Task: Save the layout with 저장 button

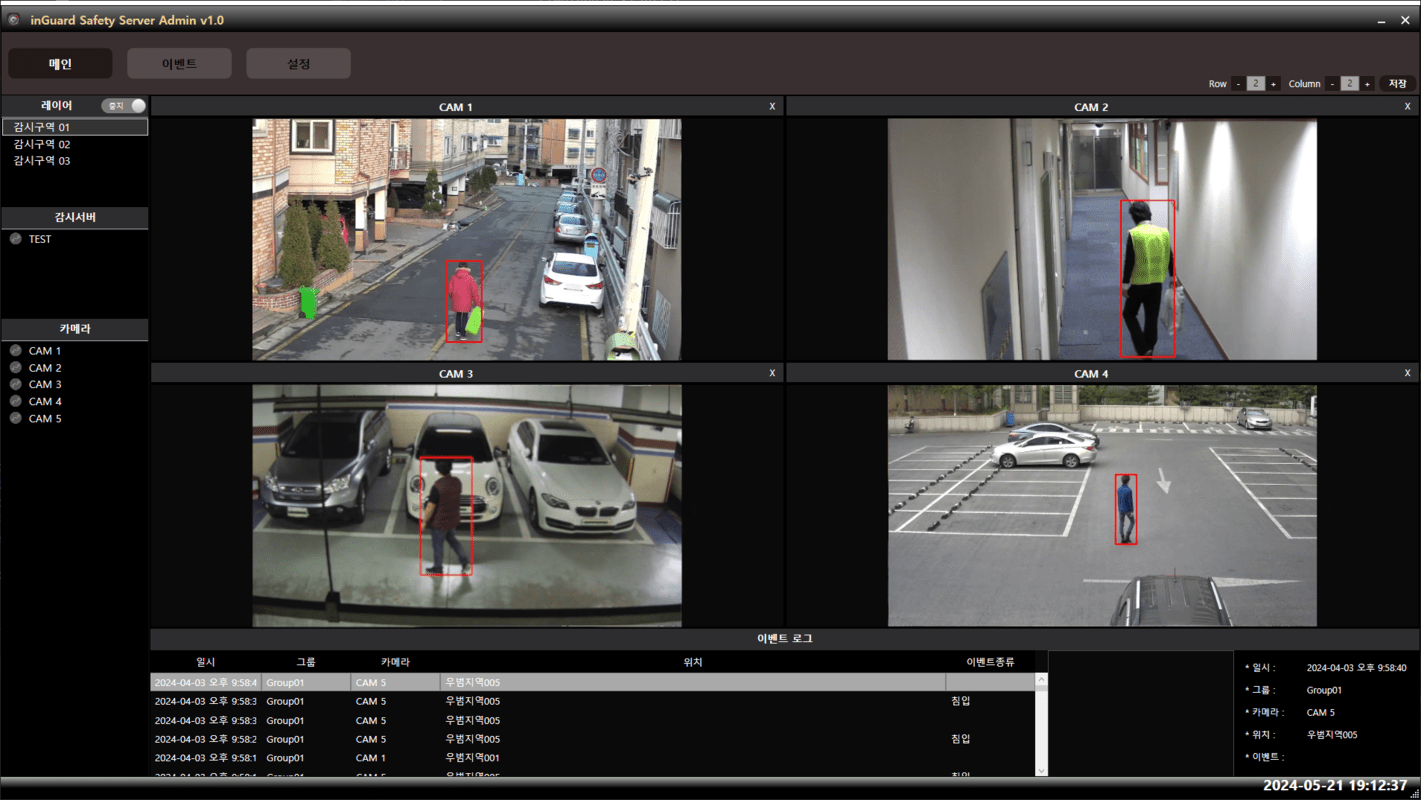Action: coord(1397,84)
